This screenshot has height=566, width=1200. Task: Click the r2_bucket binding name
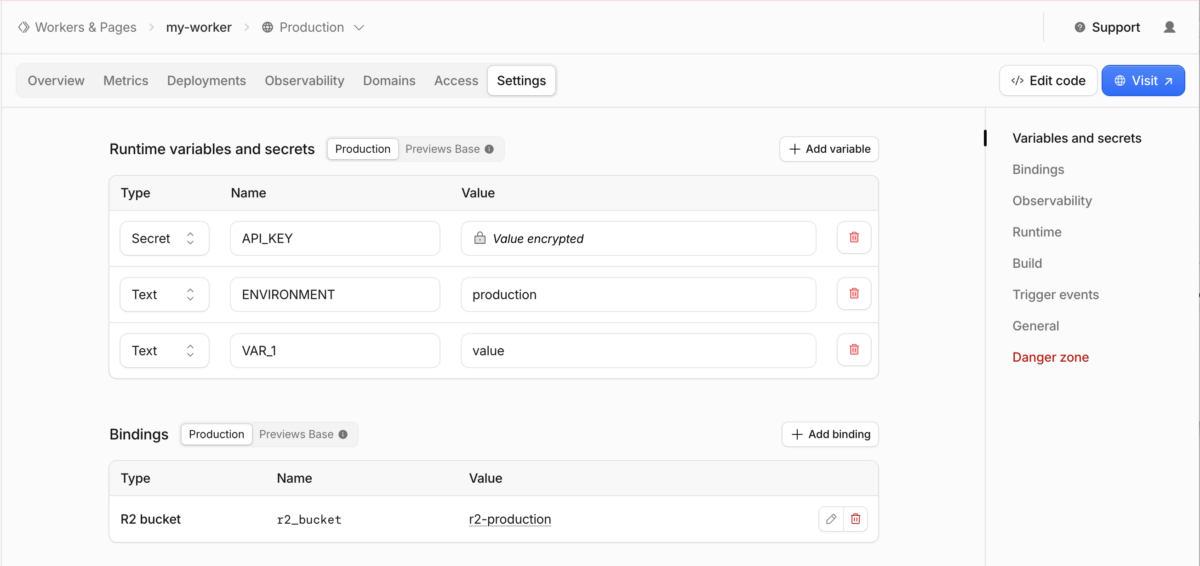[309, 519]
